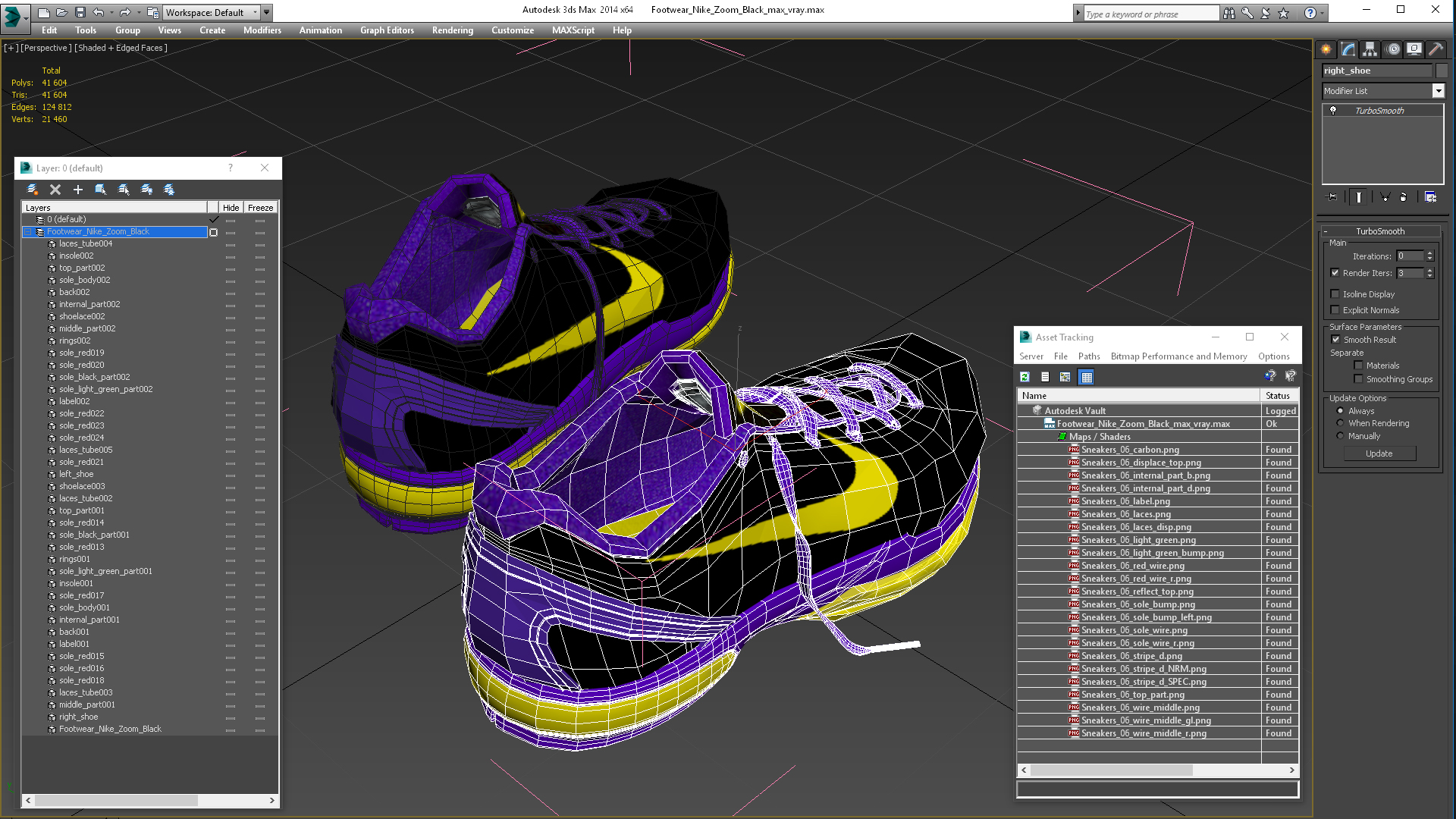1456x819 pixels.
Task: Select When Rendering update radio option
Action: (1340, 423)
